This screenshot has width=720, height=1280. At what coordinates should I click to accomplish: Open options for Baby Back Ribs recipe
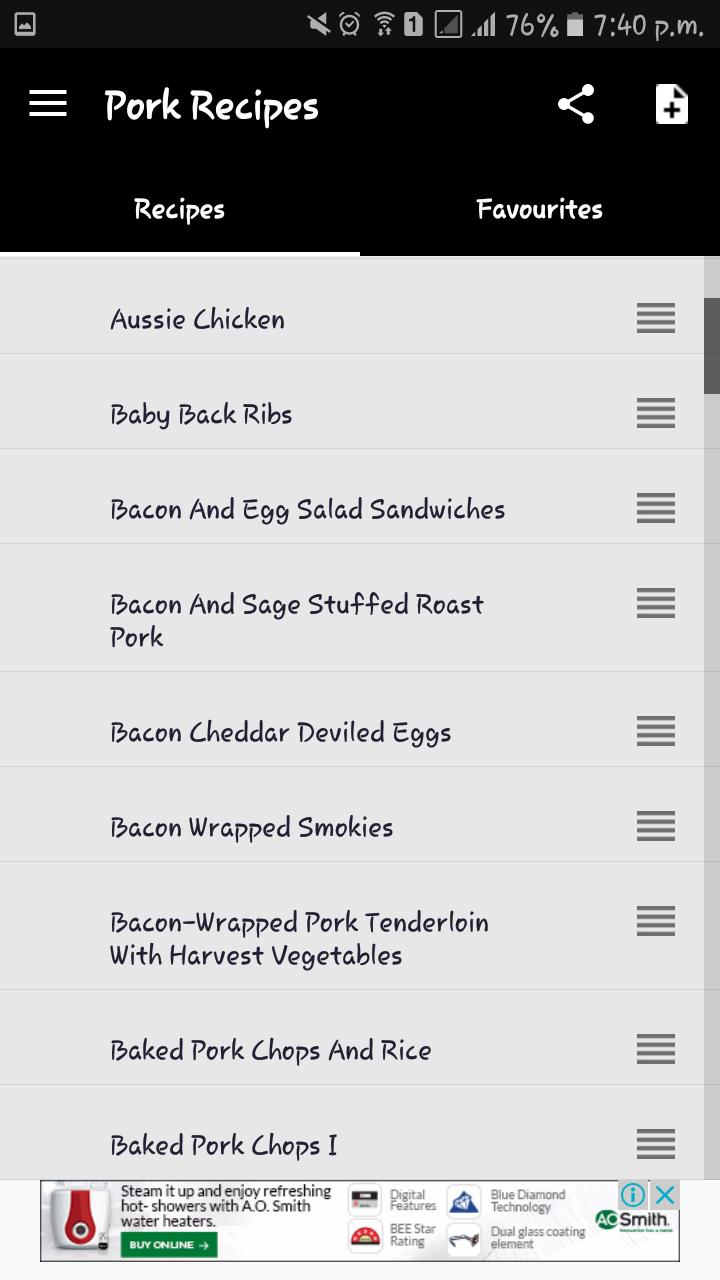[x=655, y=413]
